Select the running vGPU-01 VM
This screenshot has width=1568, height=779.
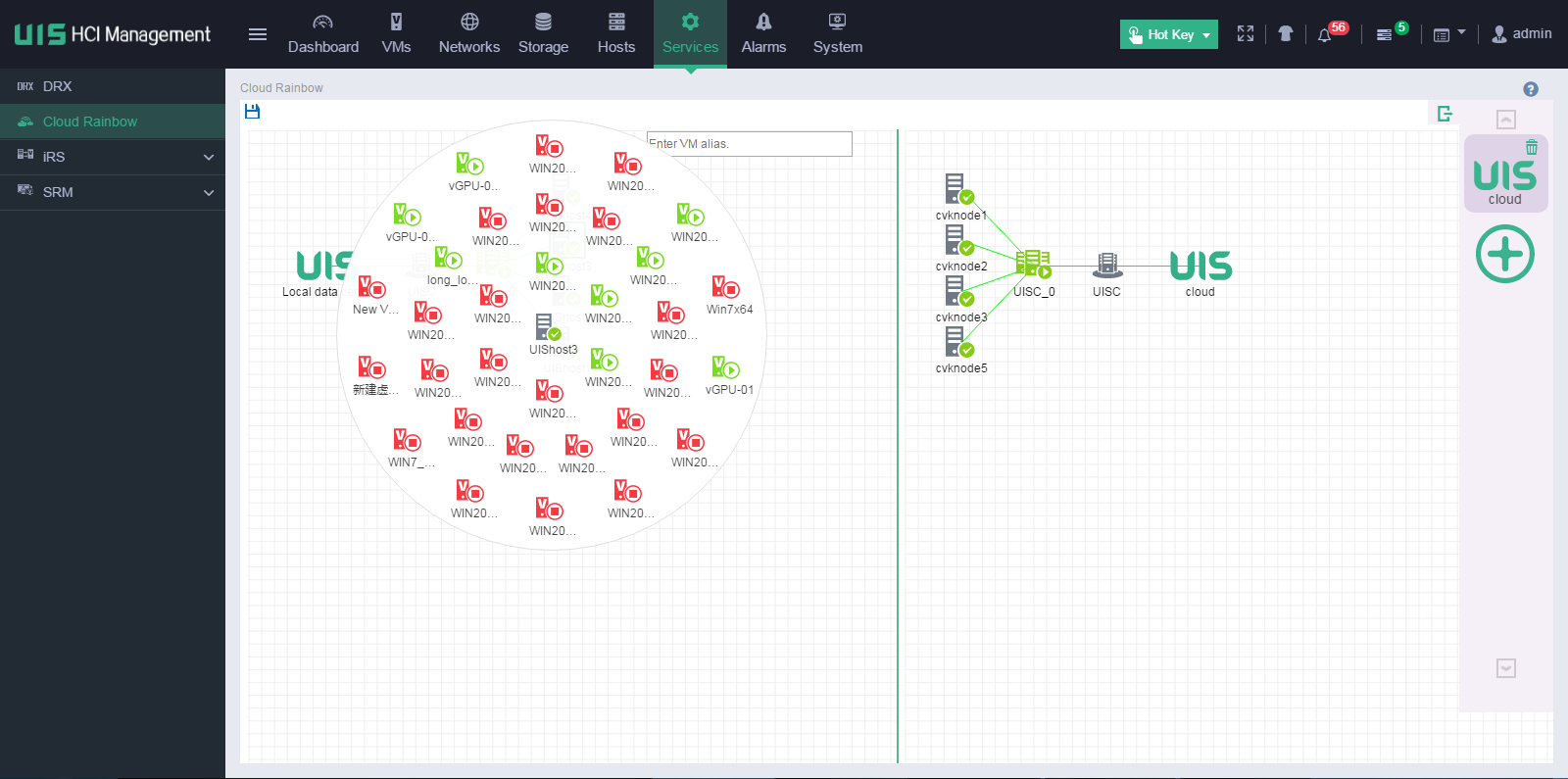coord(725,367)
